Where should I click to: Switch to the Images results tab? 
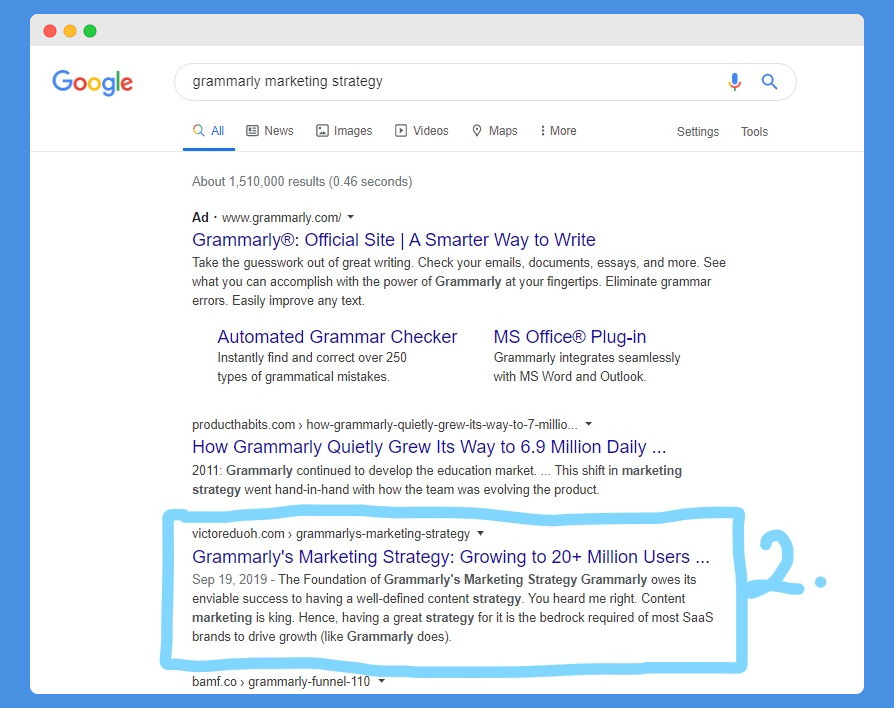[x=344, y=131]
